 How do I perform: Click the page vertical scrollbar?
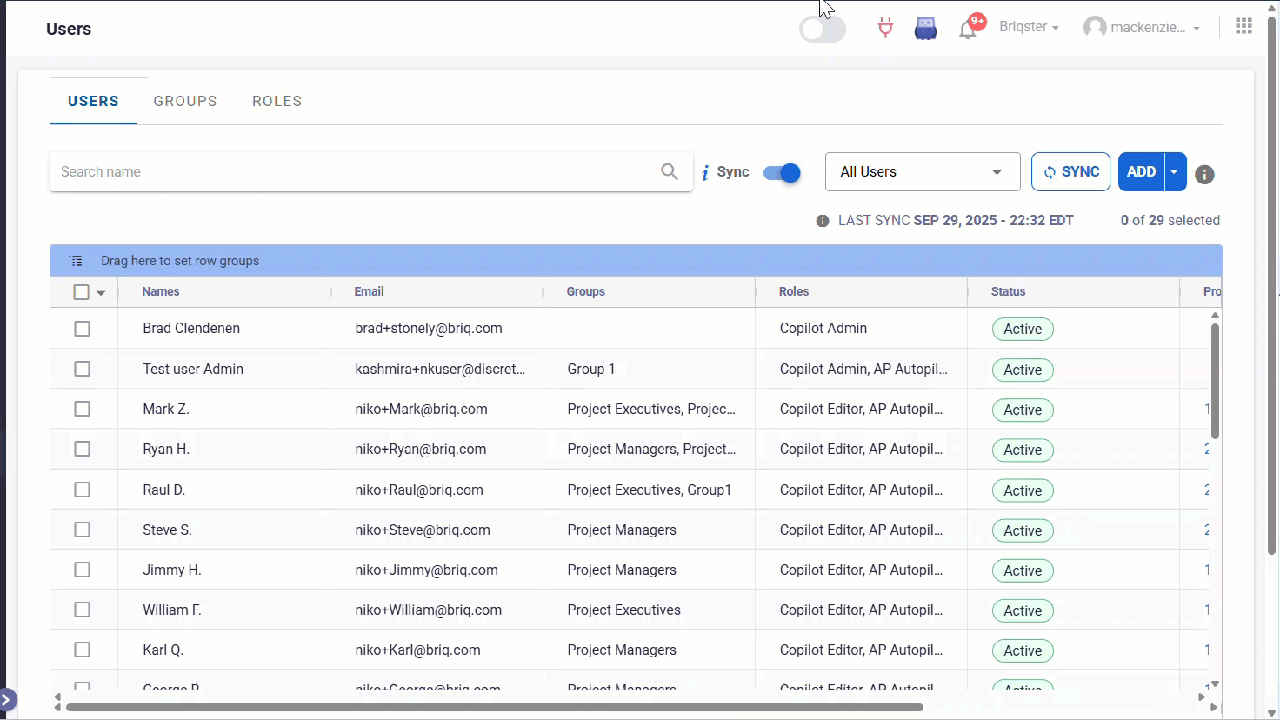[1272, 285]
